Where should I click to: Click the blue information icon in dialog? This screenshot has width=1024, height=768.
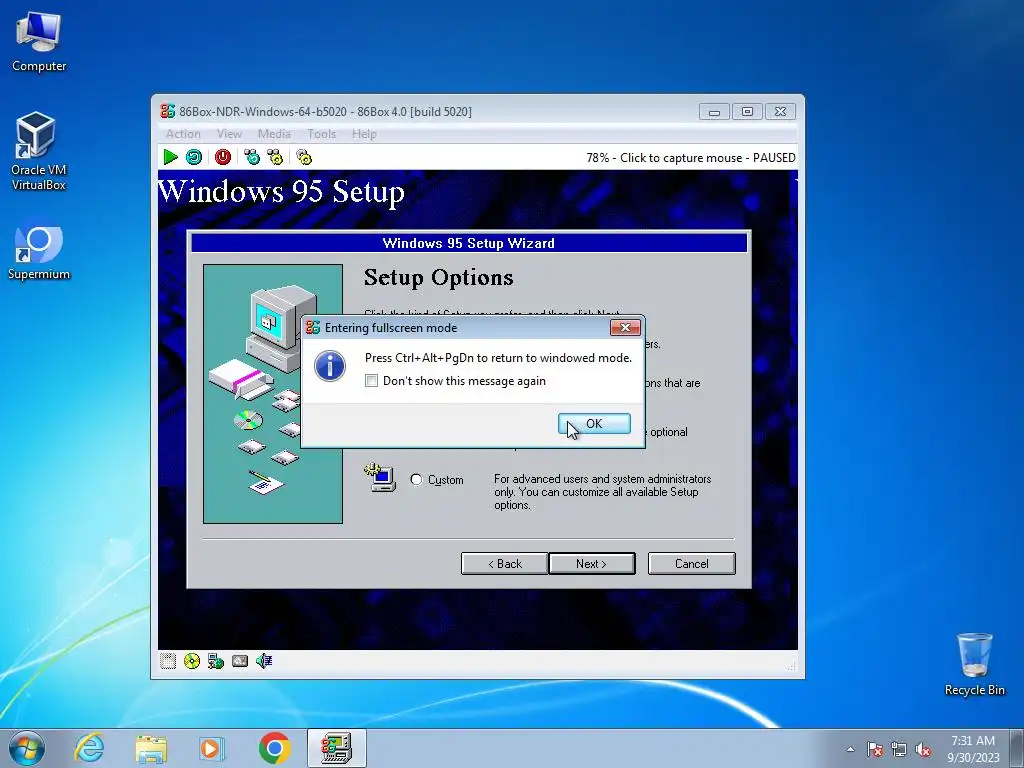[330, 366]
